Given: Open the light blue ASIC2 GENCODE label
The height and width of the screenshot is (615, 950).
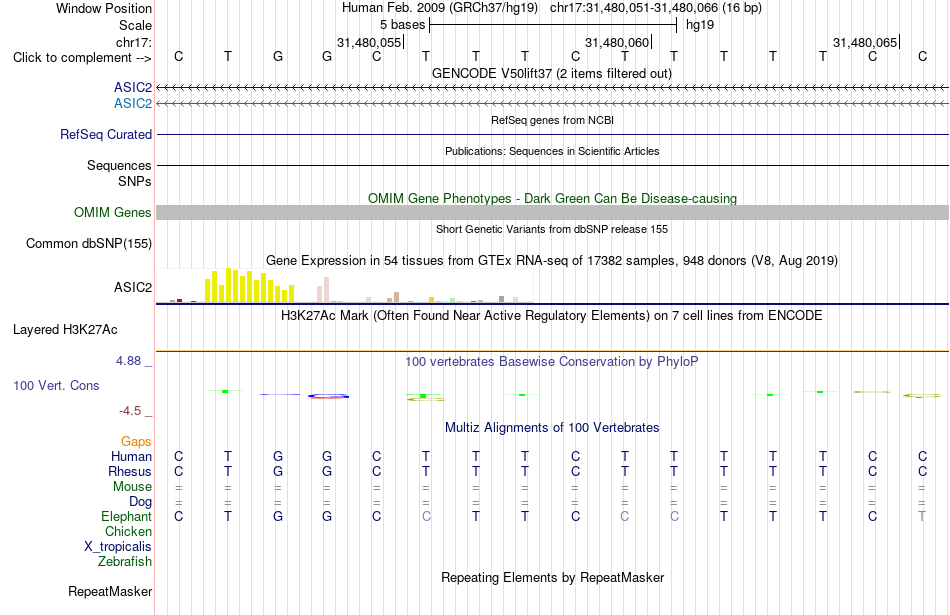Looking at the screenshot, I should [133, 104].
